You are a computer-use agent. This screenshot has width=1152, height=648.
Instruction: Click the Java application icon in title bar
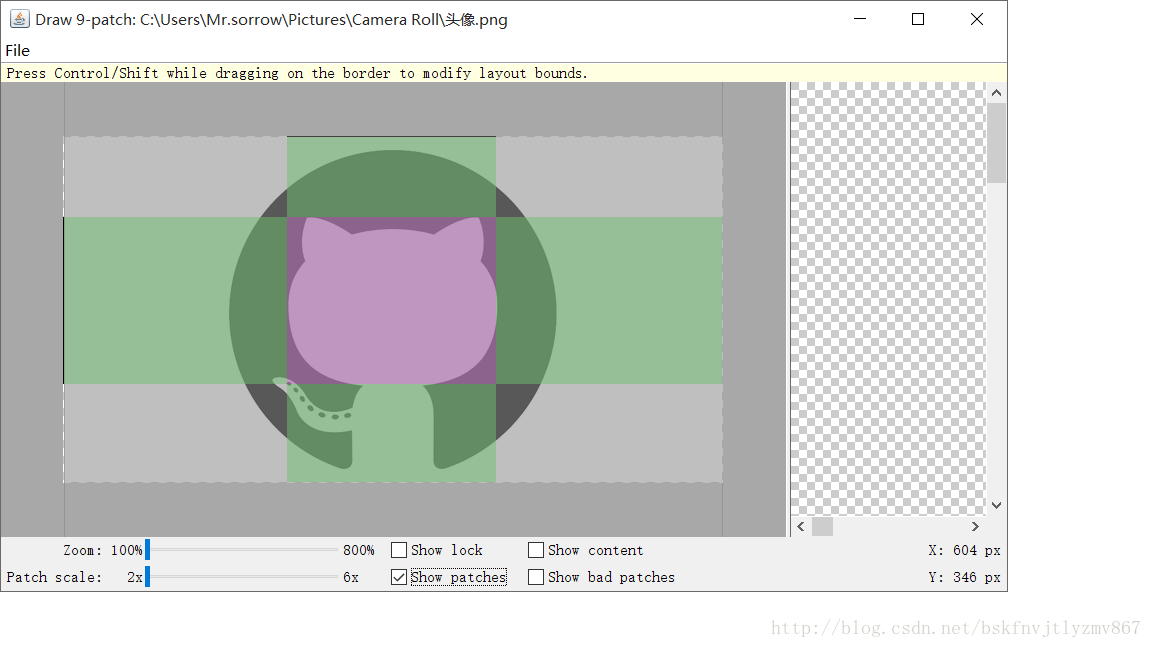click(19, 19)
